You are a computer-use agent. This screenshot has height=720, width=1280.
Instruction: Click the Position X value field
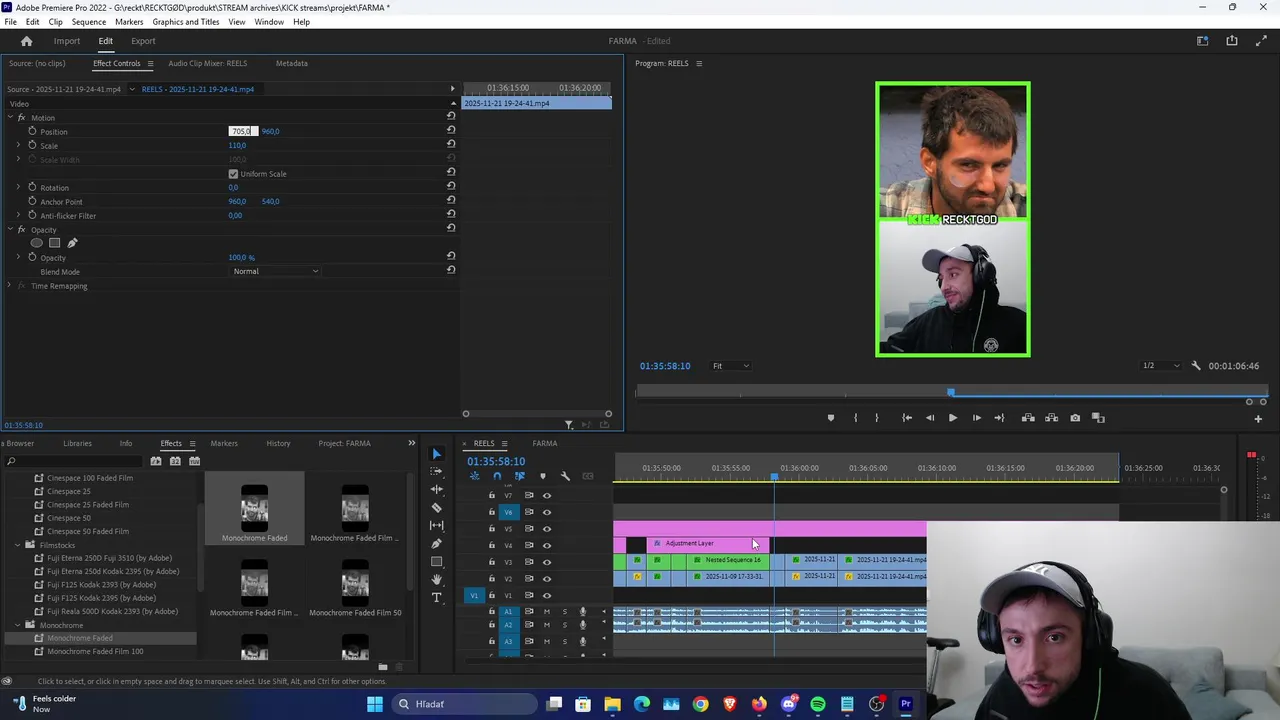(x=243, y=131)
